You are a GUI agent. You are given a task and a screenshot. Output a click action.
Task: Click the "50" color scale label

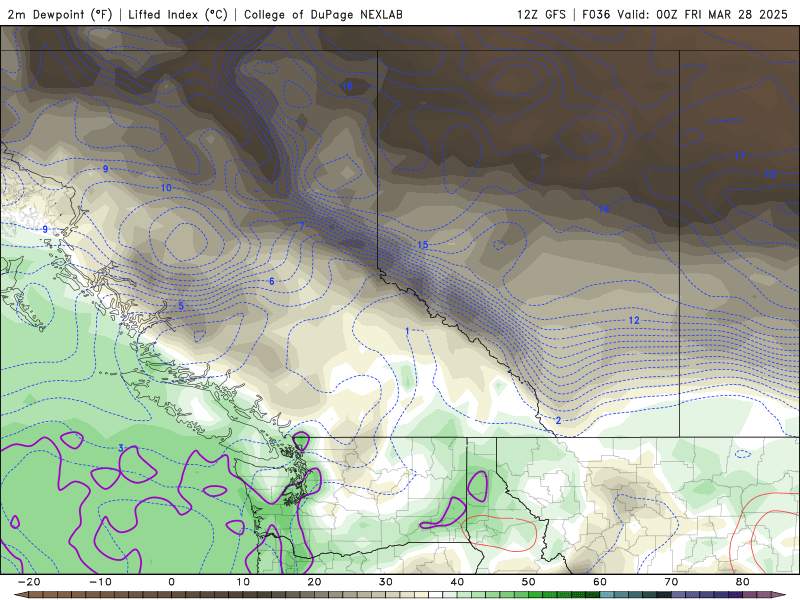(x=529, y=582)
